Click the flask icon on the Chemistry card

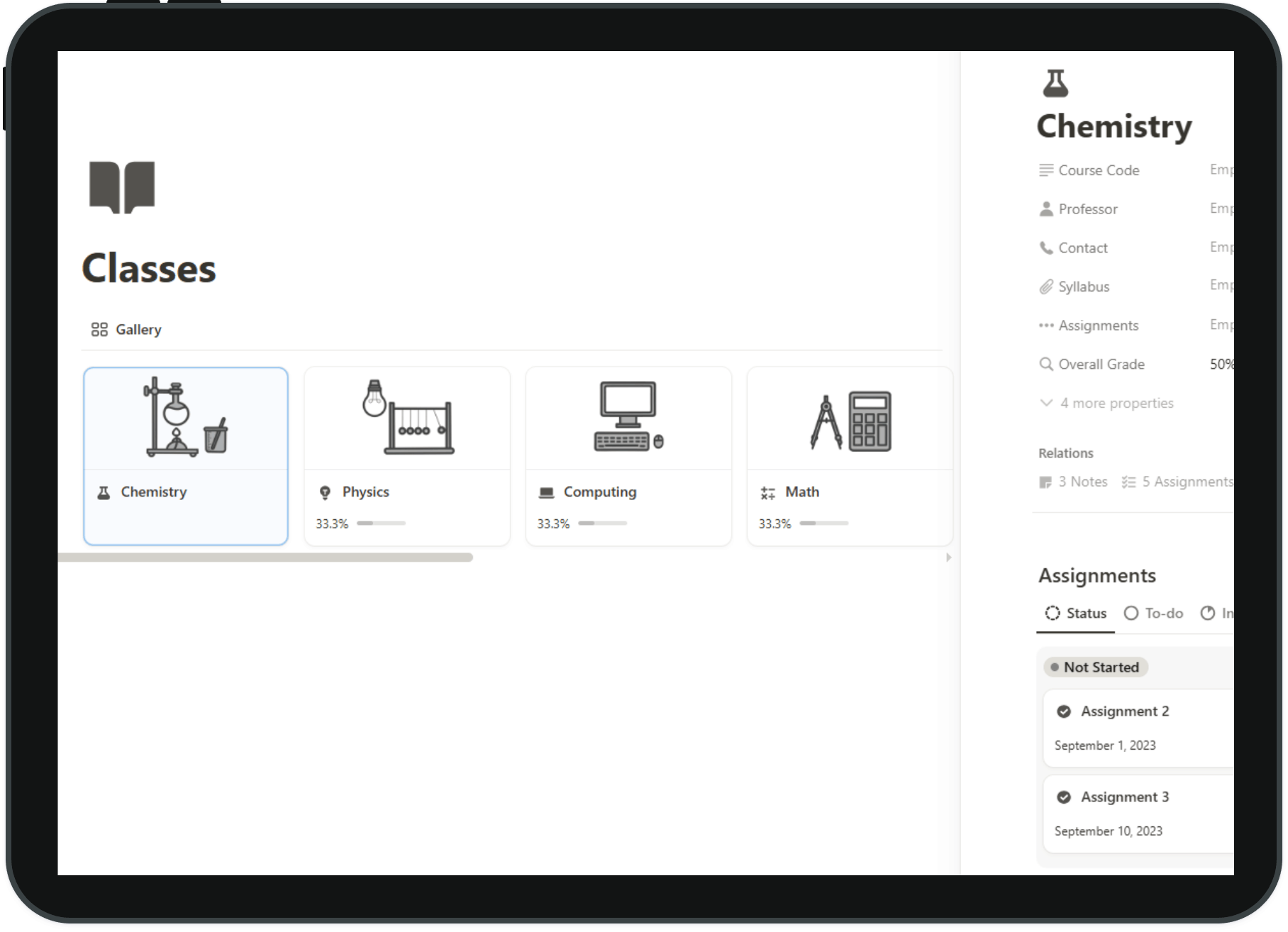click(x=104, y=493)
